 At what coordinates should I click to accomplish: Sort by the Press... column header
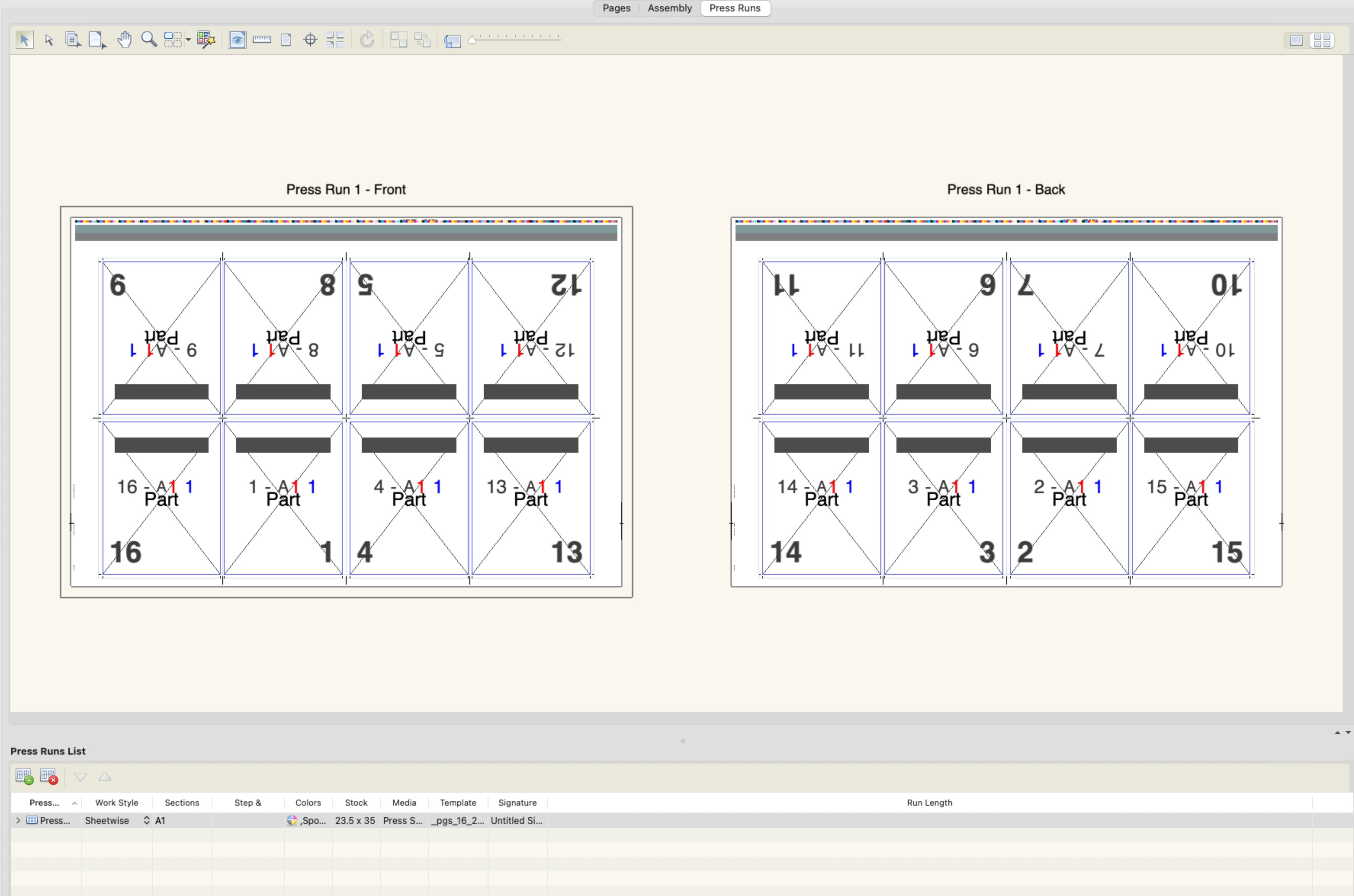tap(46, 802)
